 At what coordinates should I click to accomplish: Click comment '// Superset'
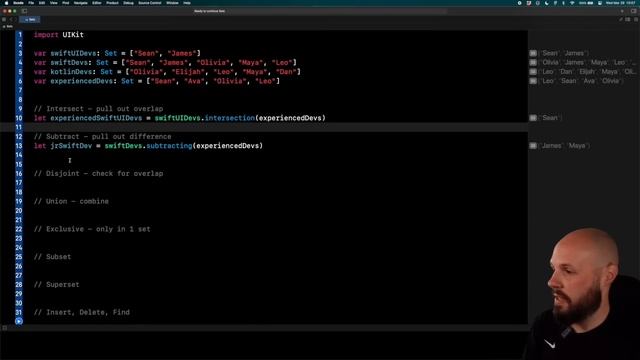[x=56, y=284]
